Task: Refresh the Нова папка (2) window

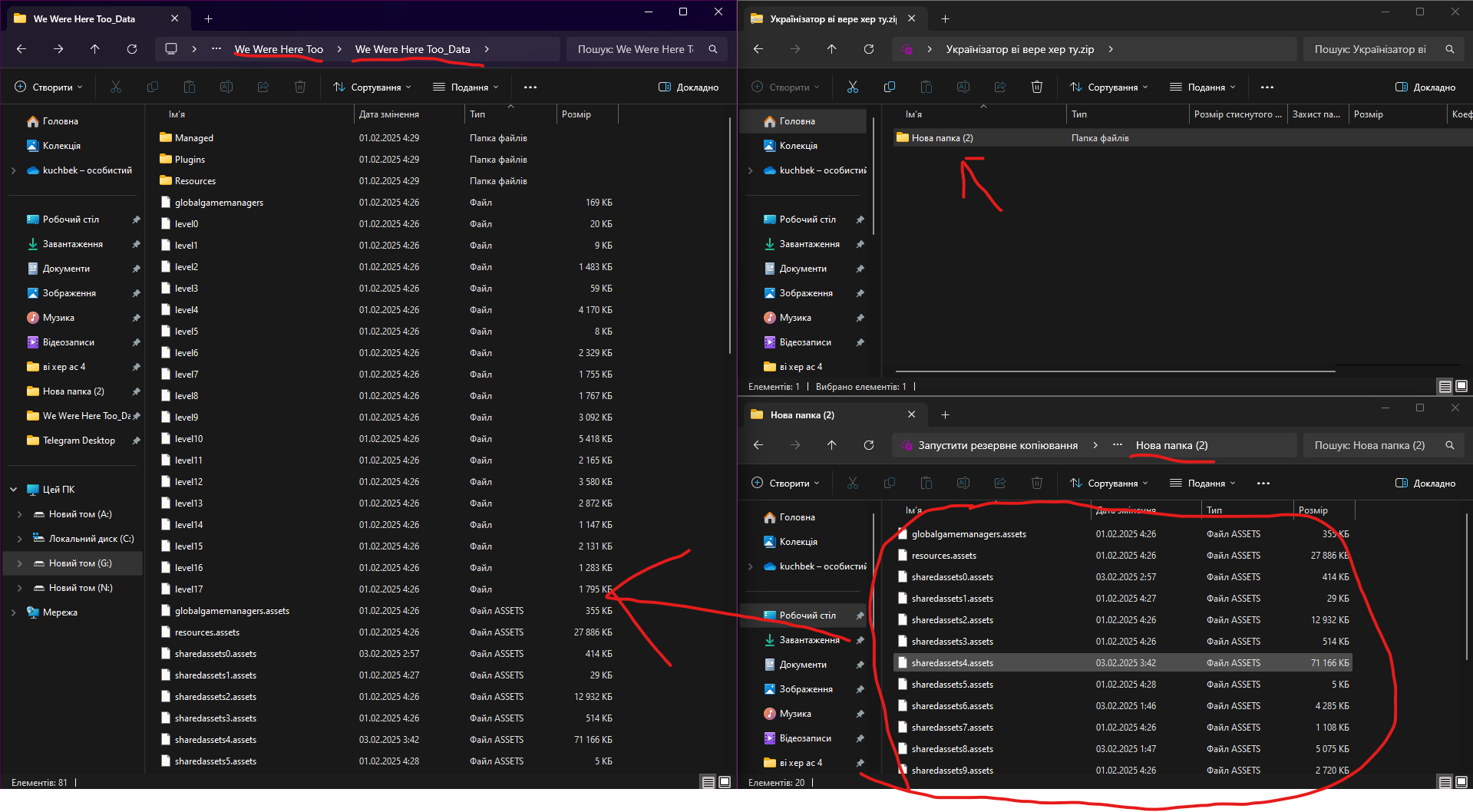Action: click(x=869, y=445)
